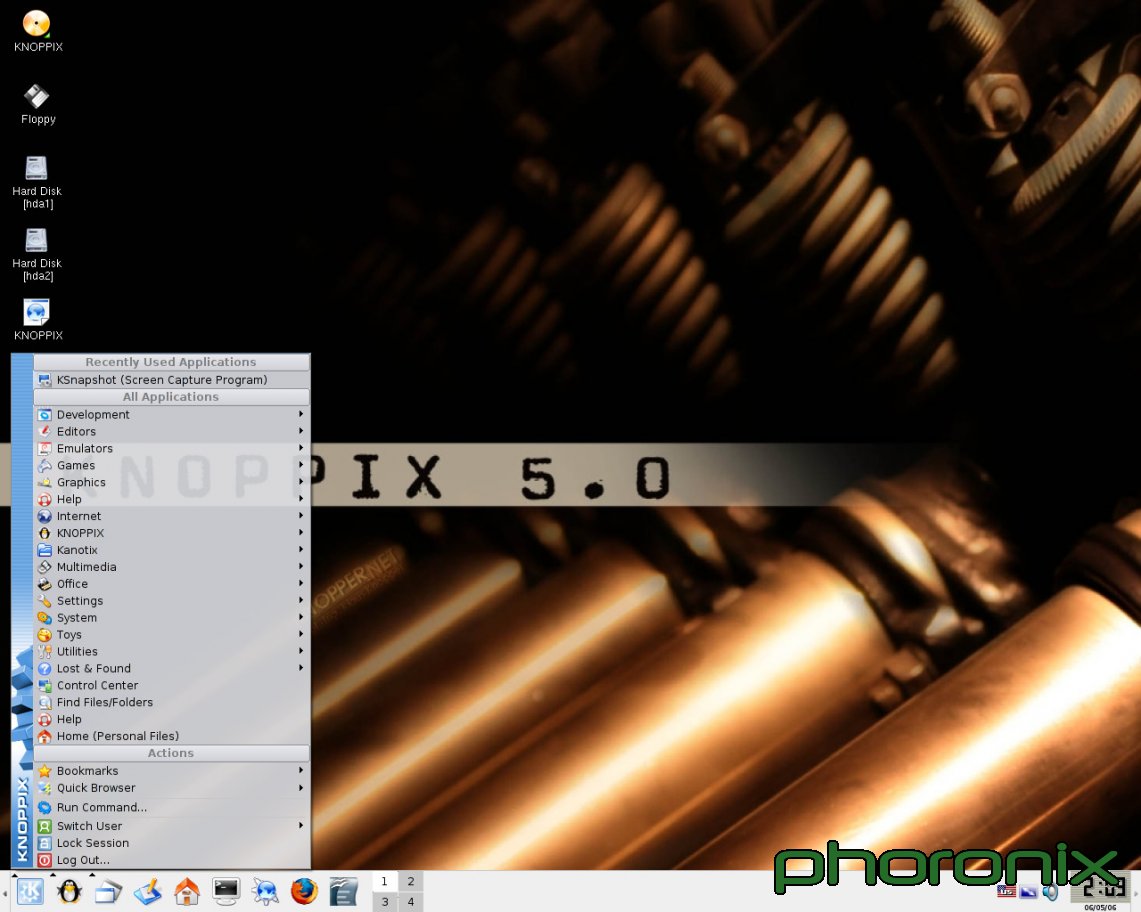Switch to virtual desktop 4
1141x912 pixels.
pyautogui.click(x=410, y=902)
